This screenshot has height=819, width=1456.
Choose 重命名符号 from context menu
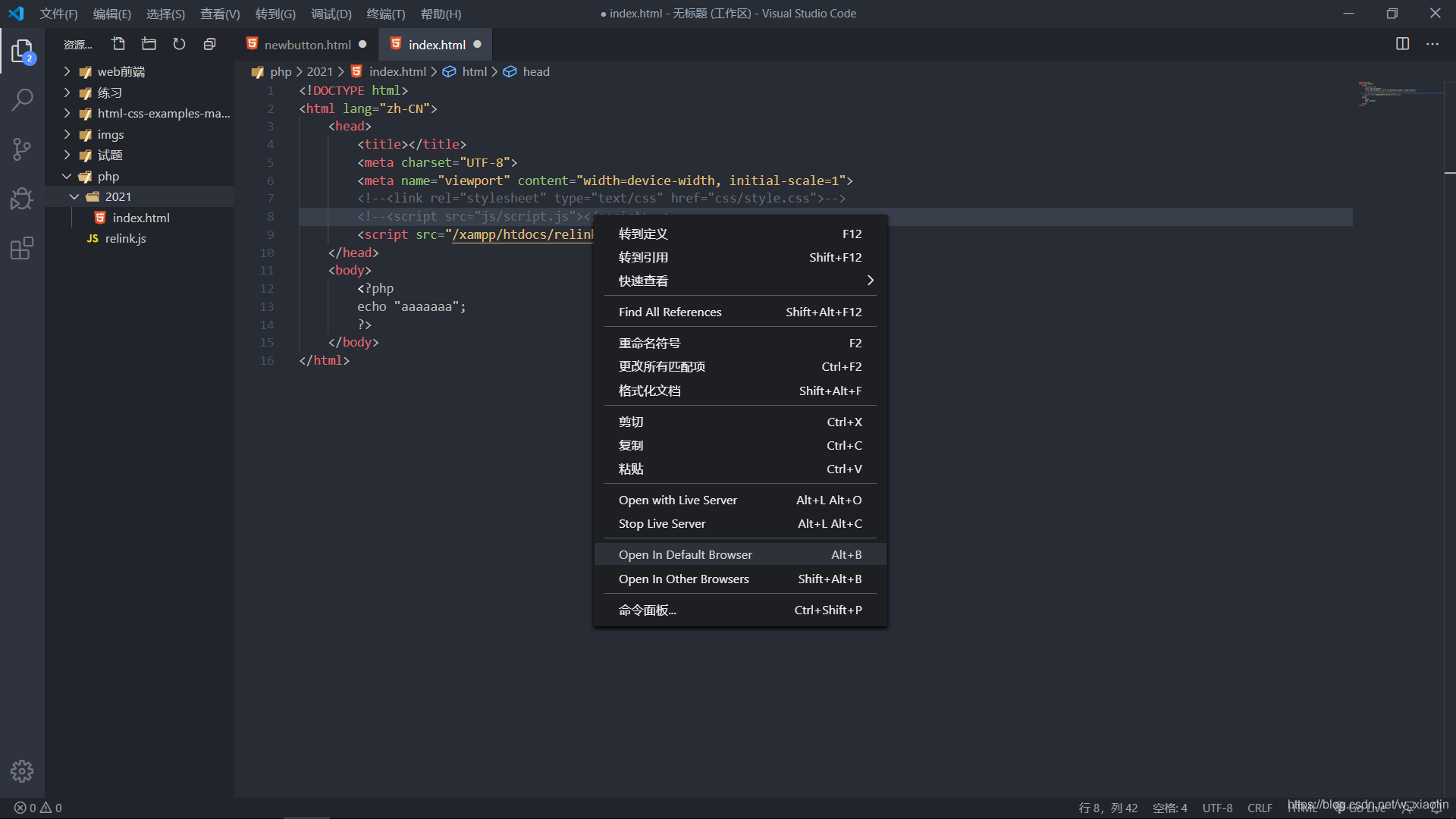[740, 343]
